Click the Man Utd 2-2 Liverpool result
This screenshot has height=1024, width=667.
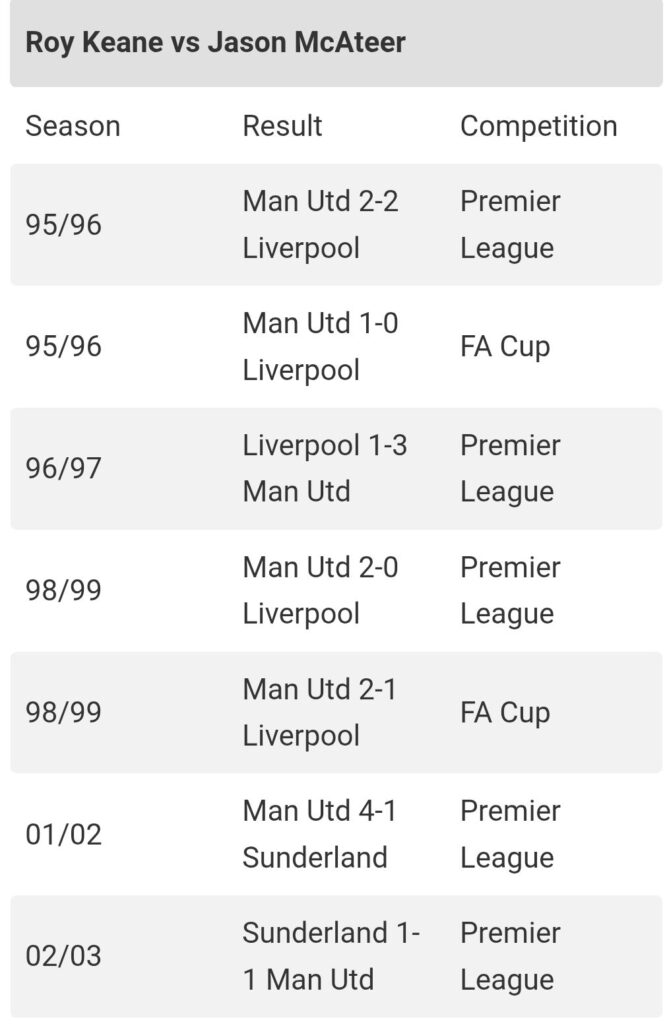click(x=320, y=224)
